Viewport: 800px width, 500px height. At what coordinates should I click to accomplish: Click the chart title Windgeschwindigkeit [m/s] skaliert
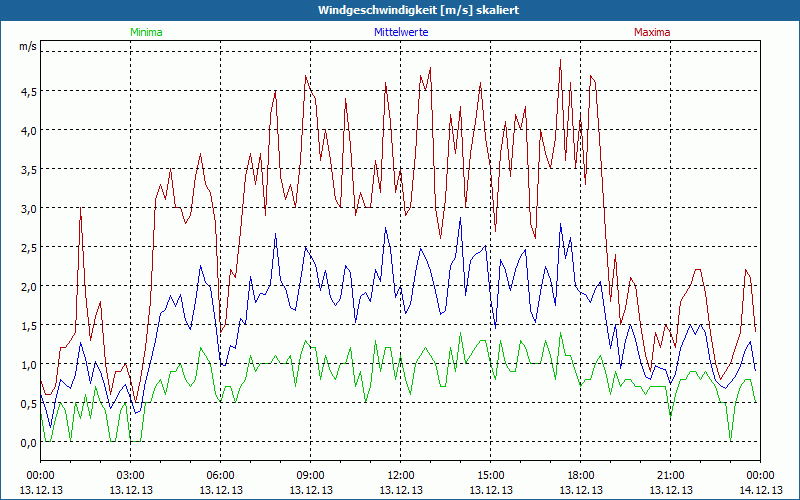pos(418,10)
